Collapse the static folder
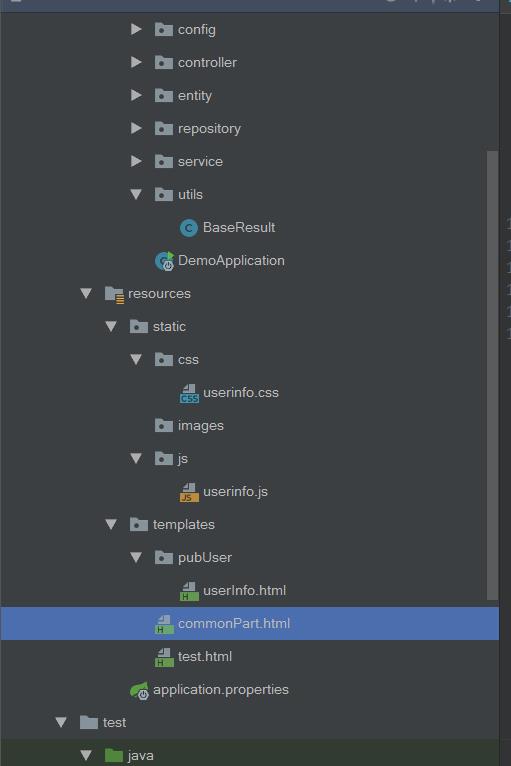 pos(111,326)
